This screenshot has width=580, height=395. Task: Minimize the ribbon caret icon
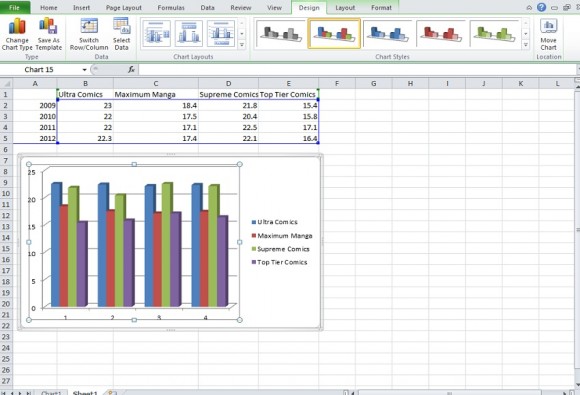[529, 7]
